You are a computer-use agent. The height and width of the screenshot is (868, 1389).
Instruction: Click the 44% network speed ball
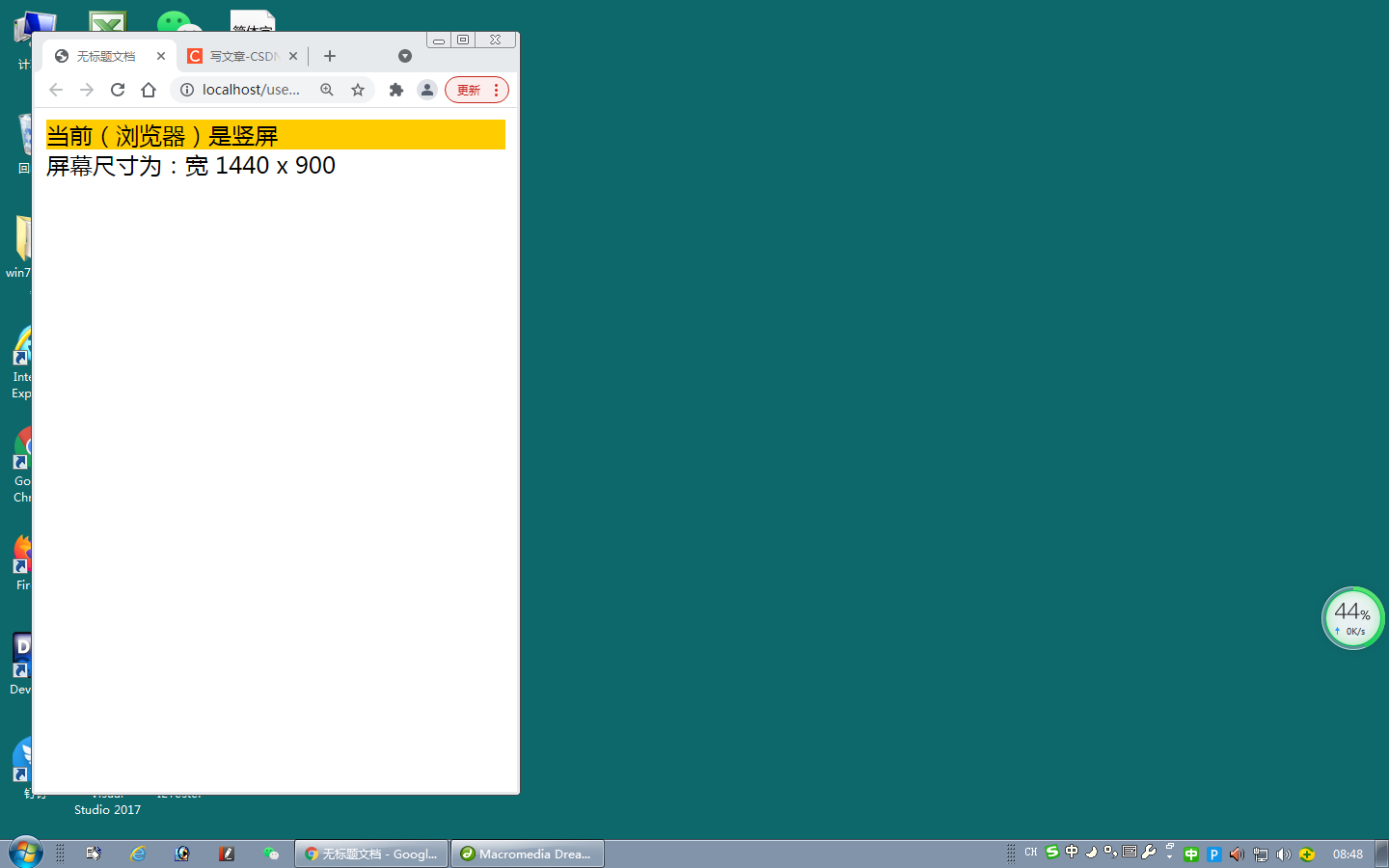click(1352, 617)
